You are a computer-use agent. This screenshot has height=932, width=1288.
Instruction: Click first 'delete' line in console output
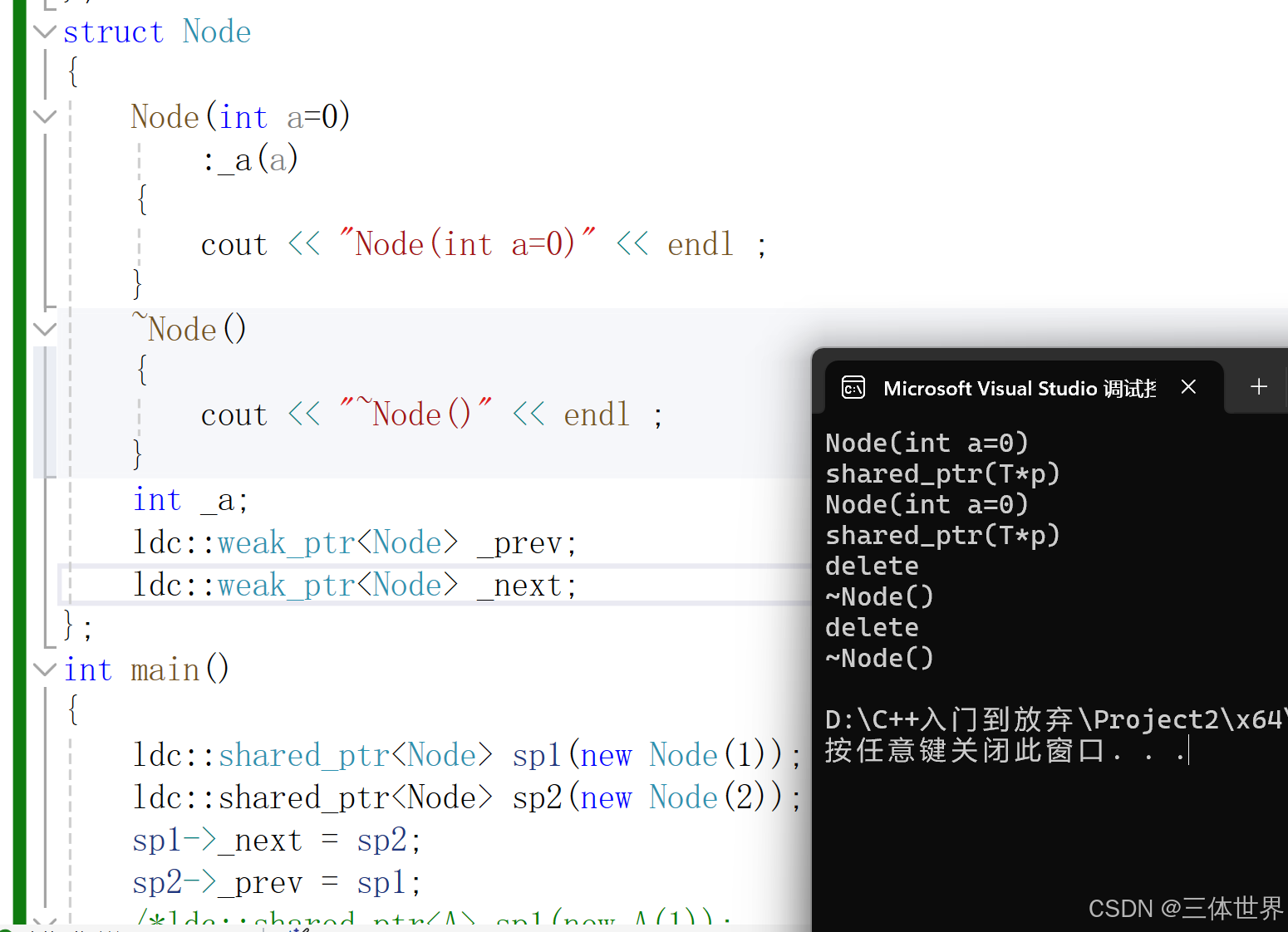(x=872, y=566)
